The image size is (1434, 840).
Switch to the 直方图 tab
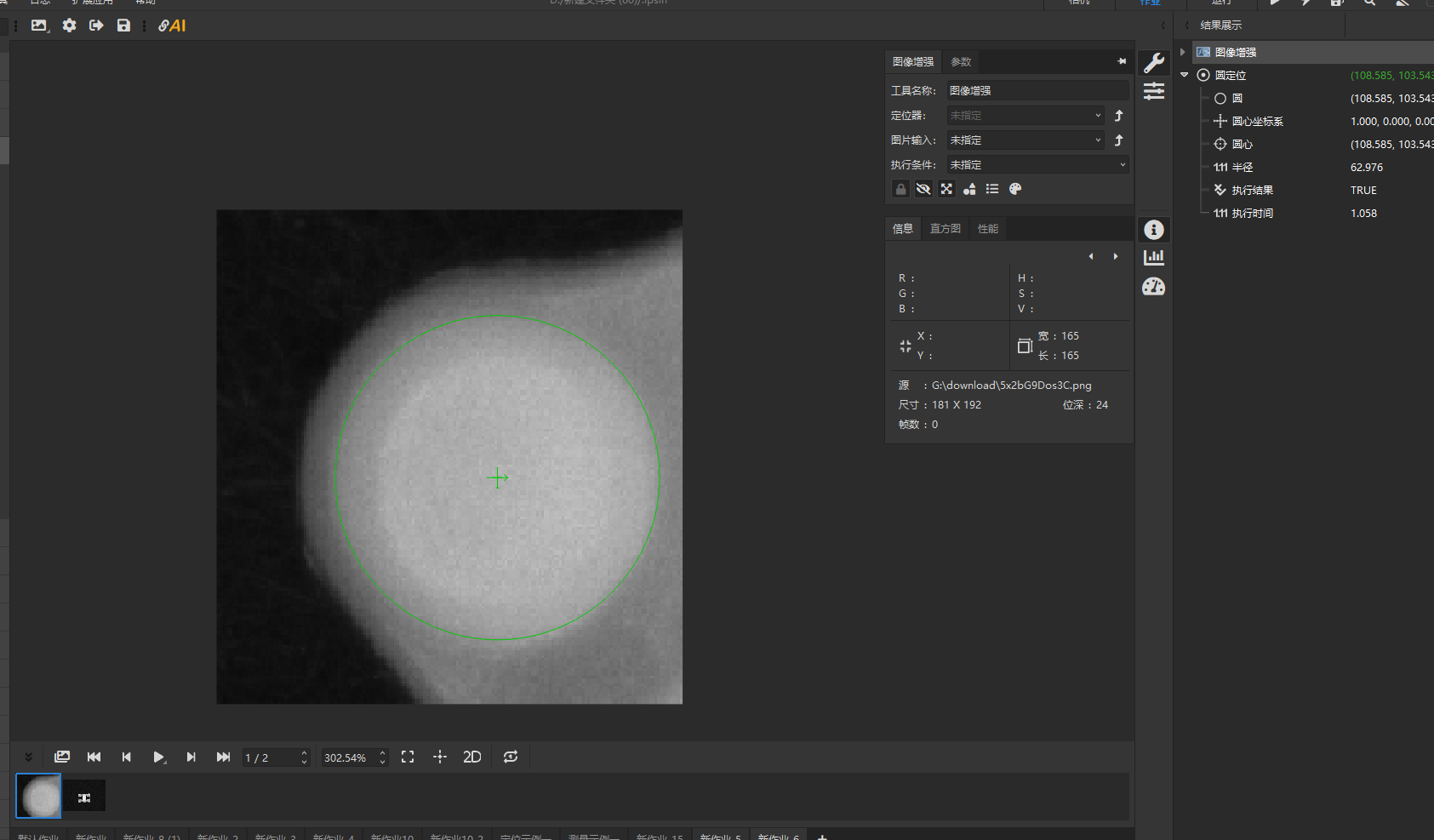945,228
